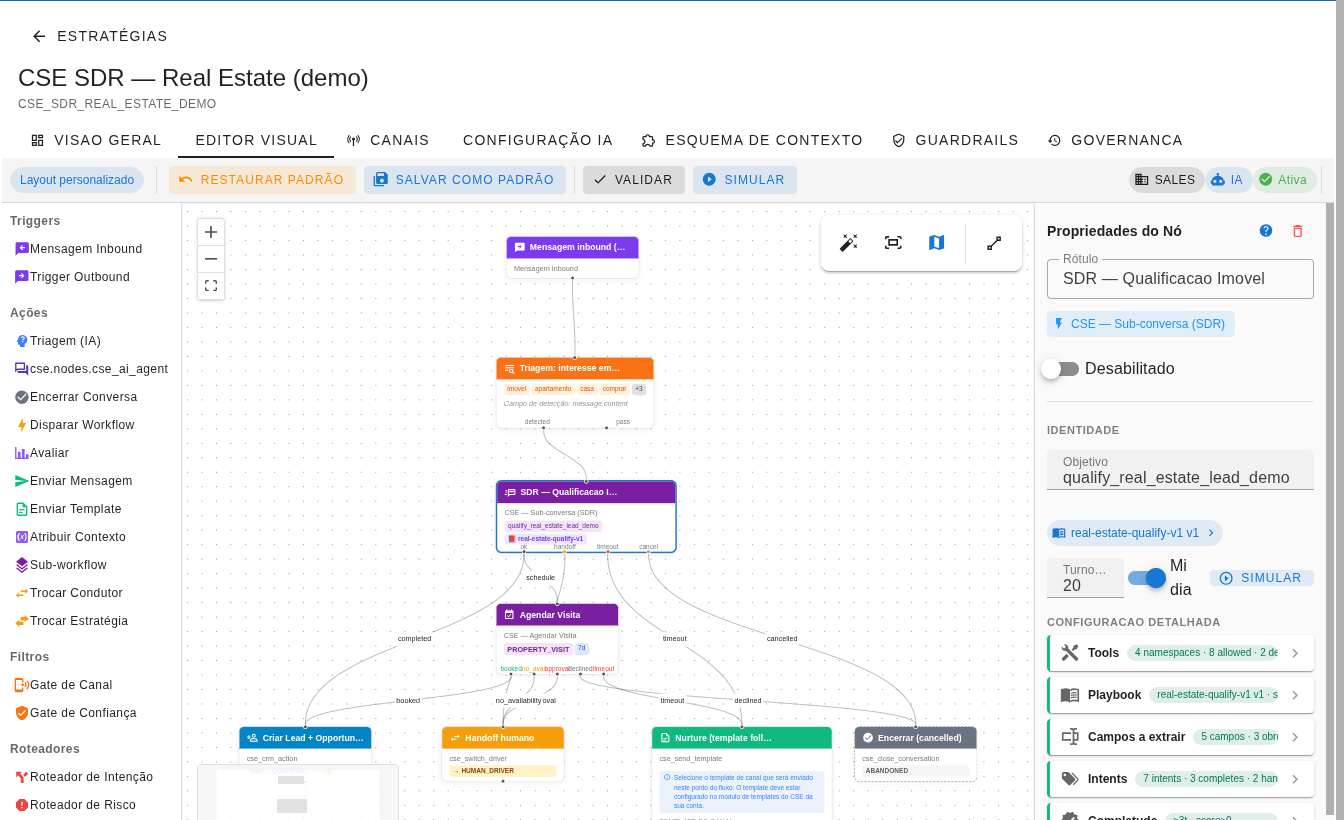Expand the Playbook configuration row
1344x820 pixels.
pyautogui.click(x=1181, y=695)
